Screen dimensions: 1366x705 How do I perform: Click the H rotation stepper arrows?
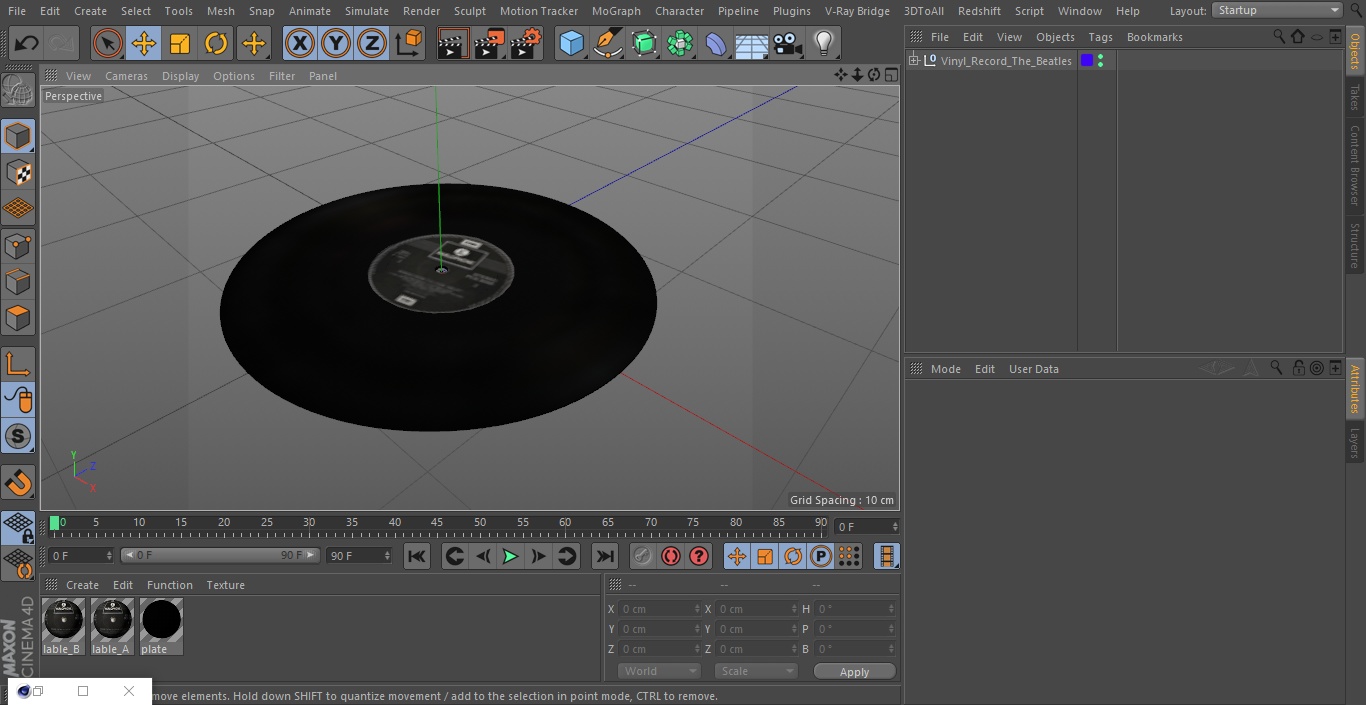coord(893,609)
